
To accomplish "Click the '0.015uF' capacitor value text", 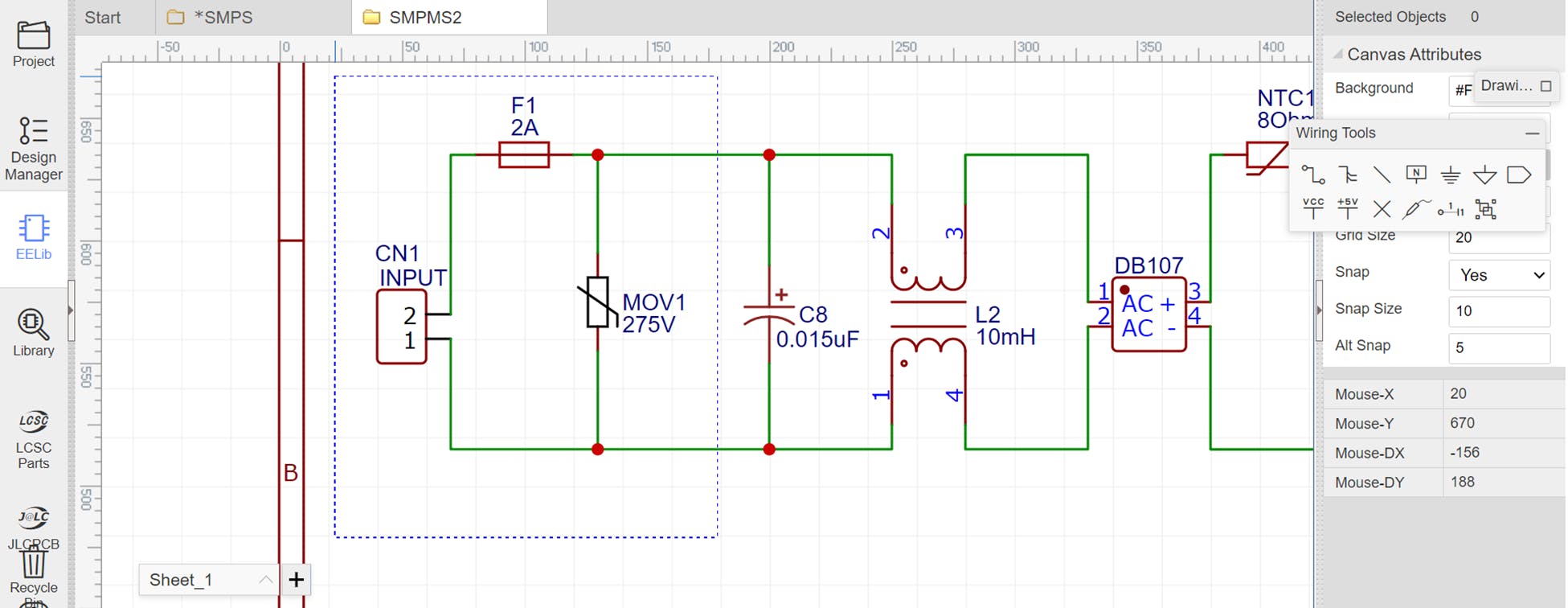I will click(817, 339).
